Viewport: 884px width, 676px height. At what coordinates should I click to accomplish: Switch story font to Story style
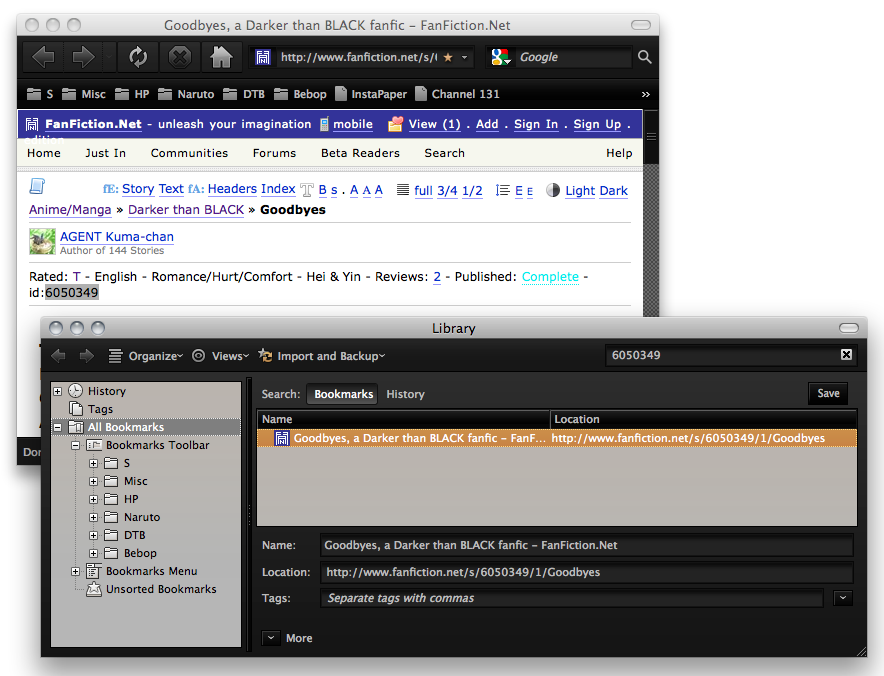pos(138,189)
